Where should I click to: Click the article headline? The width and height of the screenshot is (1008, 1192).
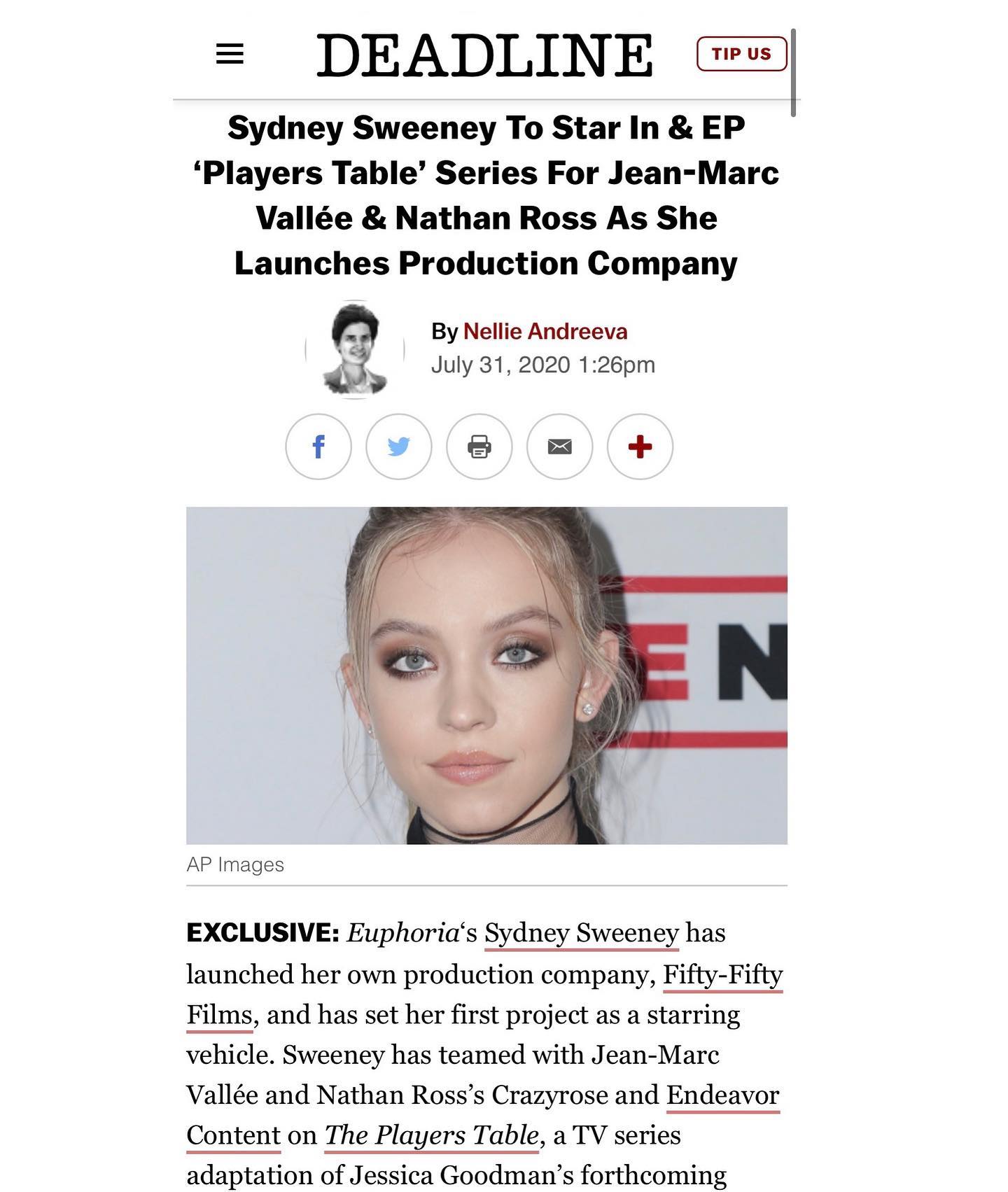(x=490, y=196)
